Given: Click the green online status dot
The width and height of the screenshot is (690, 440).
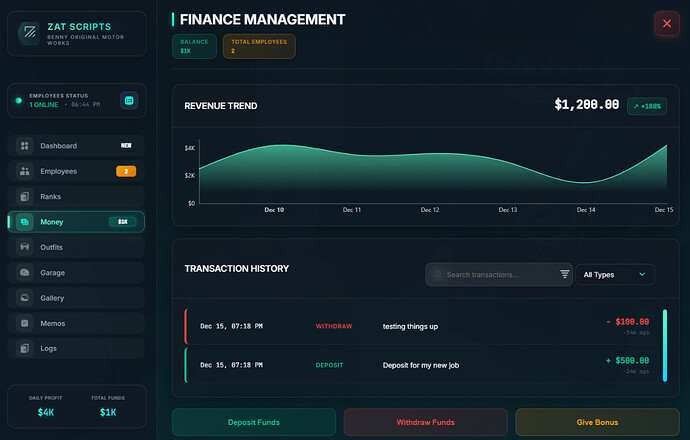Looking at the screenshot, I should (x=18, y=100).
